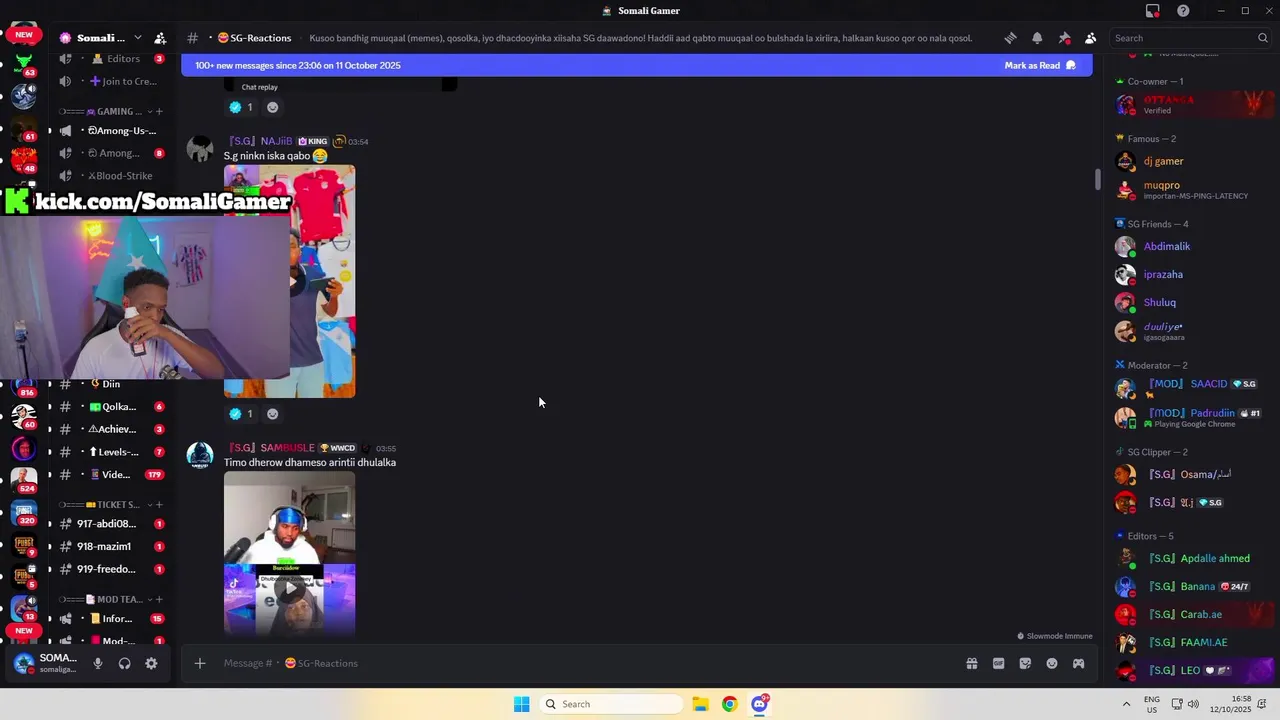
Task: Open File Explorer on taskbar
Action: click(700, 704)
